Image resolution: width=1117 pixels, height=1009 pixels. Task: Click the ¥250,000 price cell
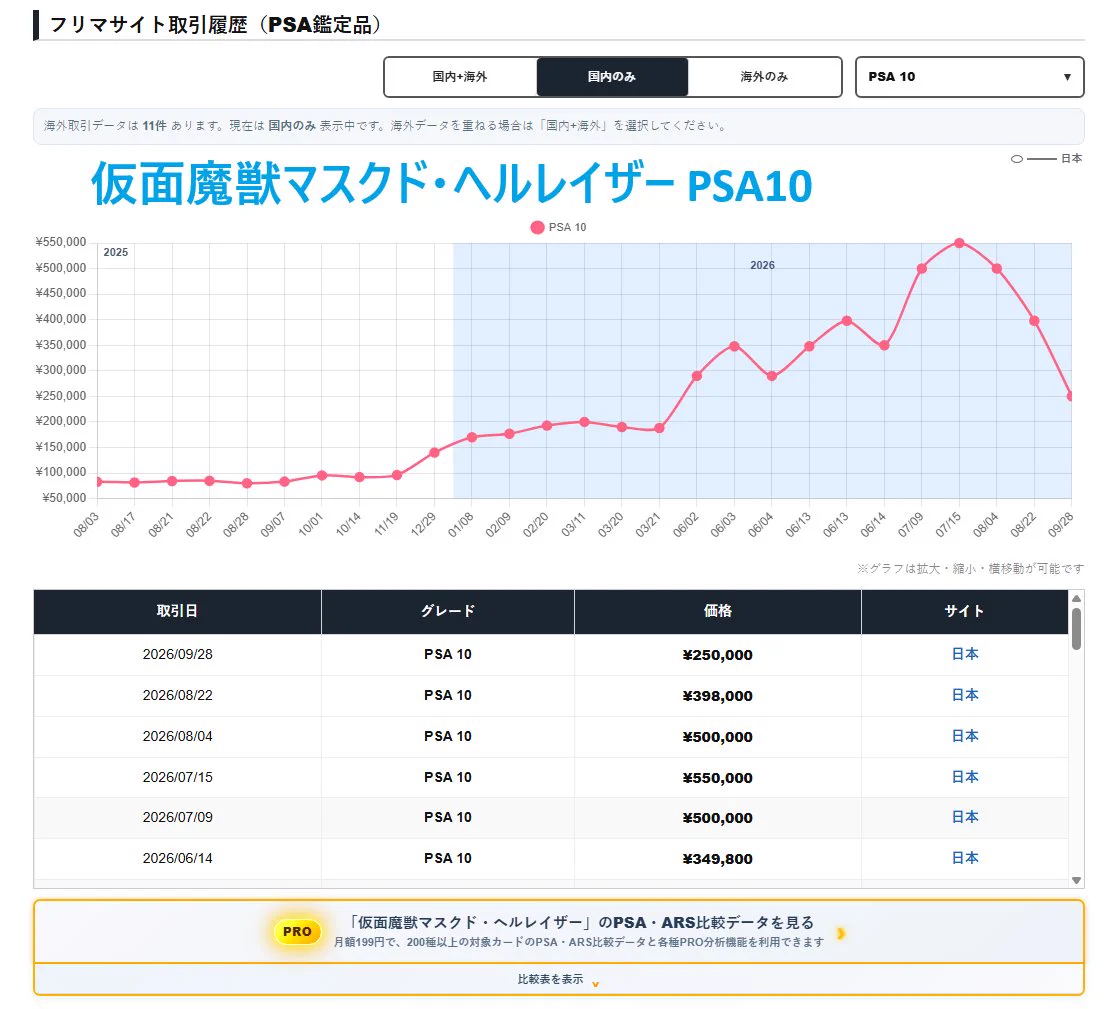pos(717,655)
